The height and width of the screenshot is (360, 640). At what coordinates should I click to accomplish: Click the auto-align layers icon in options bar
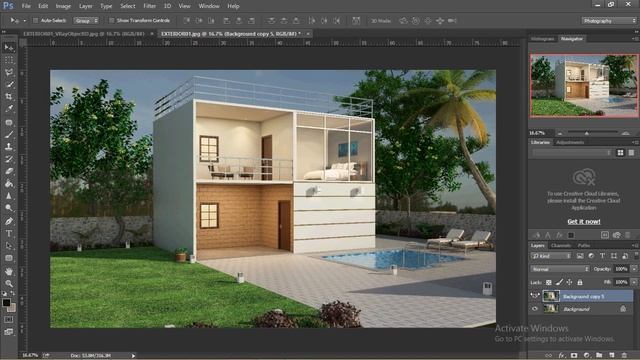point(356,20)
